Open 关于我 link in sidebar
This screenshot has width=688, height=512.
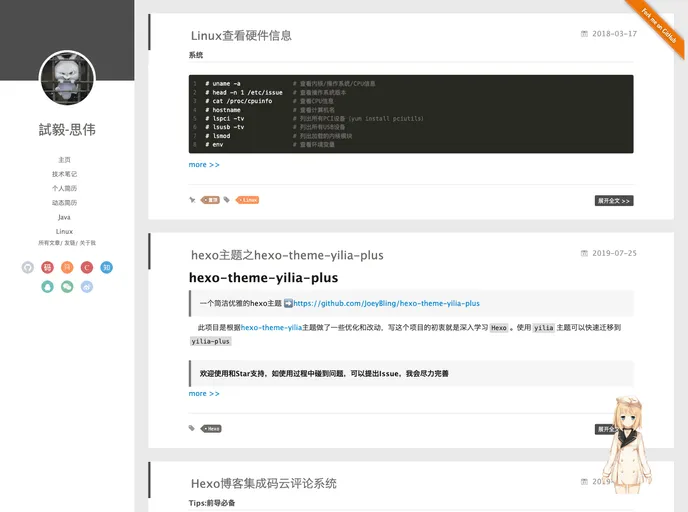(x=88, y=243)
